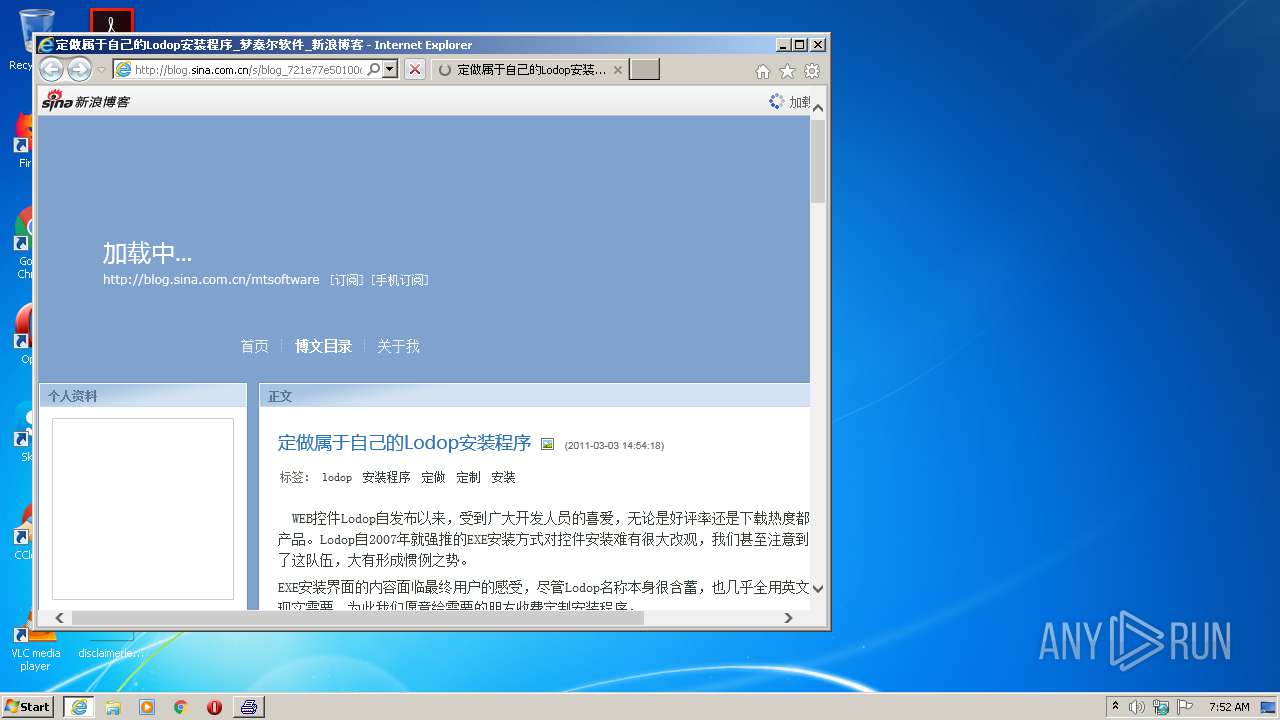Click the 安装 tag
Viewport: 1280px width, 720px height.
[x=503, y=477]
